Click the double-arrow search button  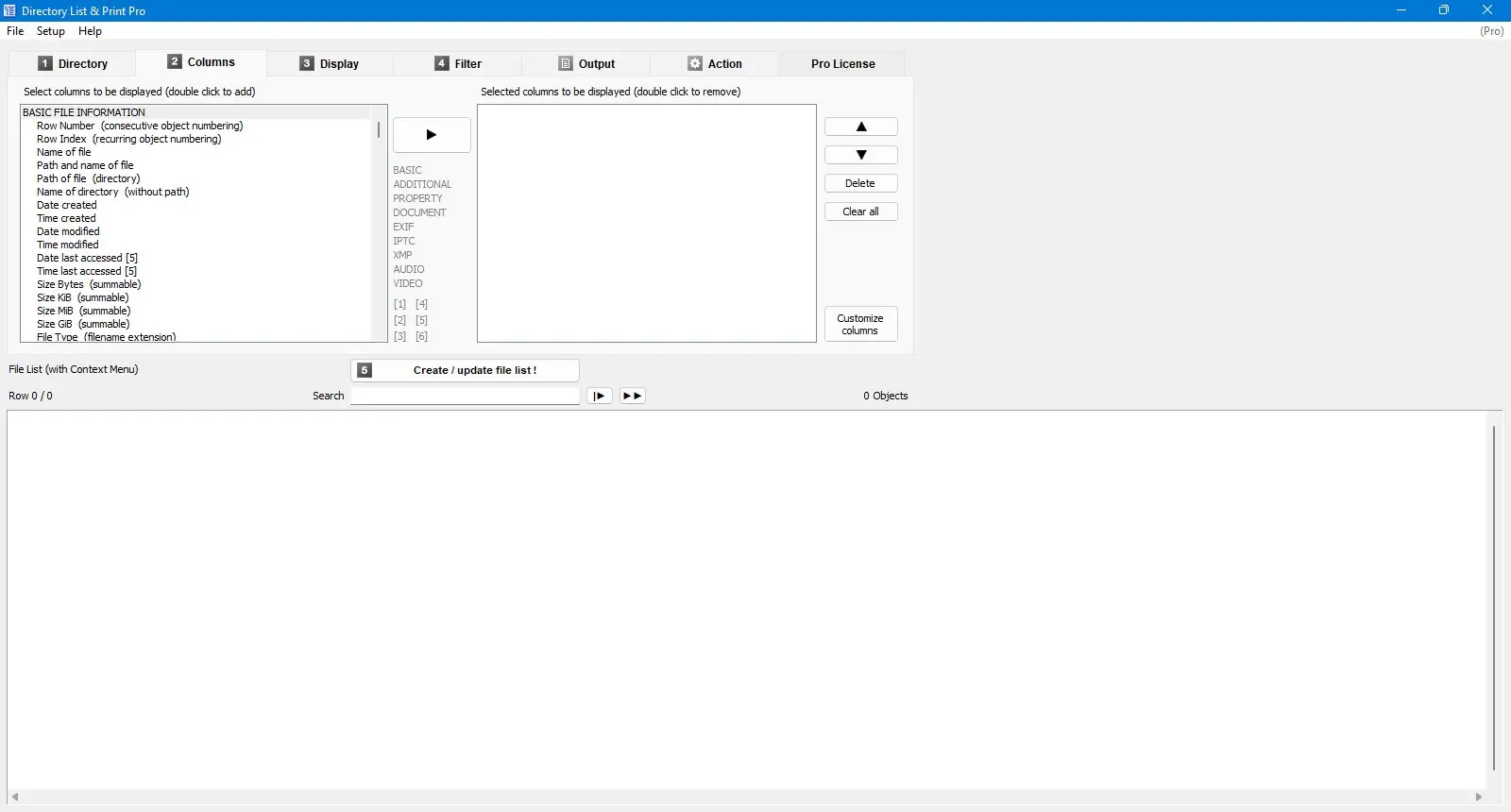(x=633, y=396)
